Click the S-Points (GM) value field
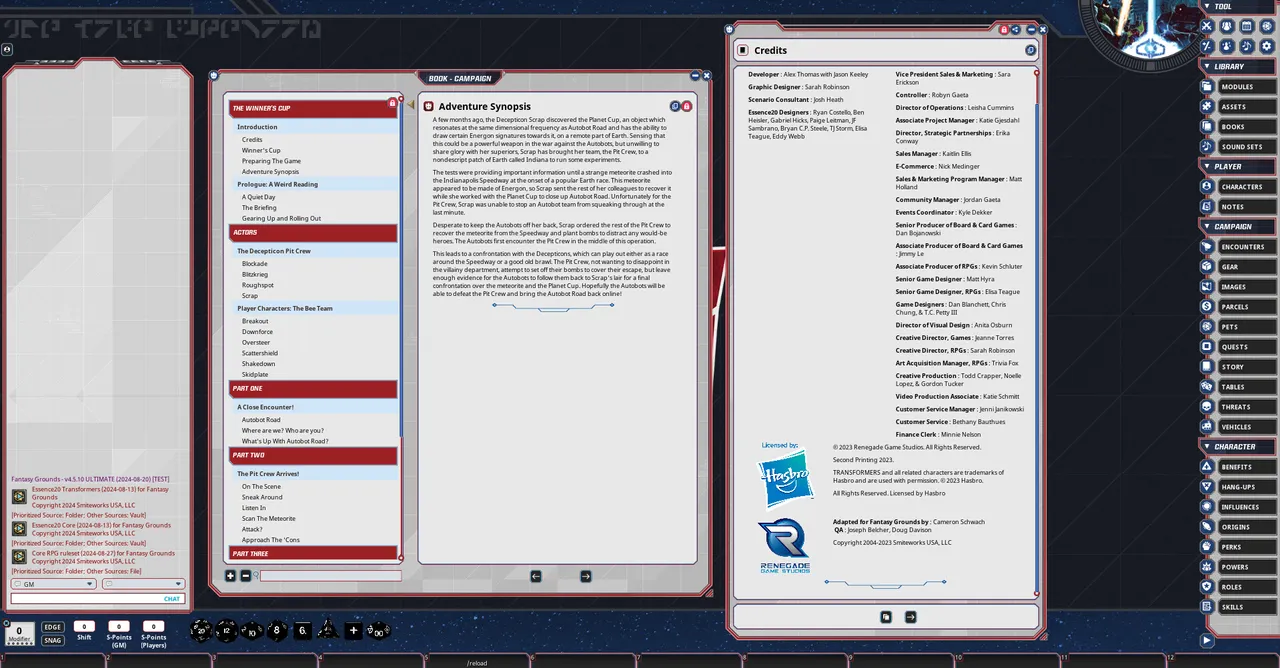 click(119, 626)
